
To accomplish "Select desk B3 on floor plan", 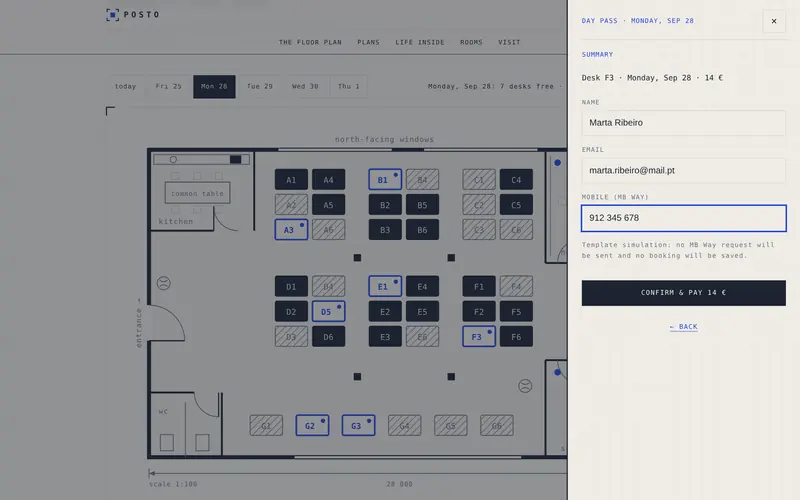I will 385,230.
